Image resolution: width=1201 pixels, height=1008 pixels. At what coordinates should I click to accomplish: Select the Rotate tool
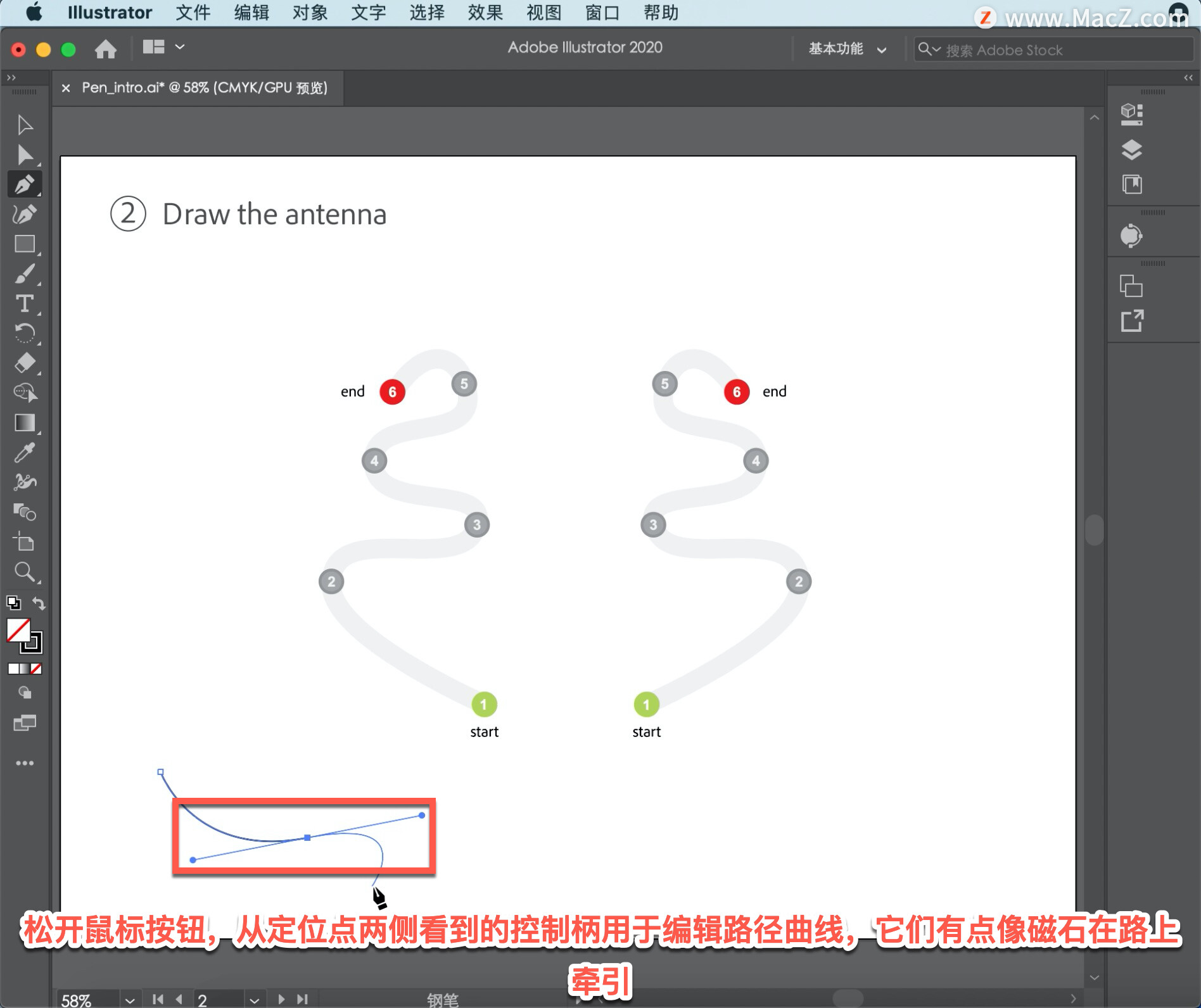point(25,333)
